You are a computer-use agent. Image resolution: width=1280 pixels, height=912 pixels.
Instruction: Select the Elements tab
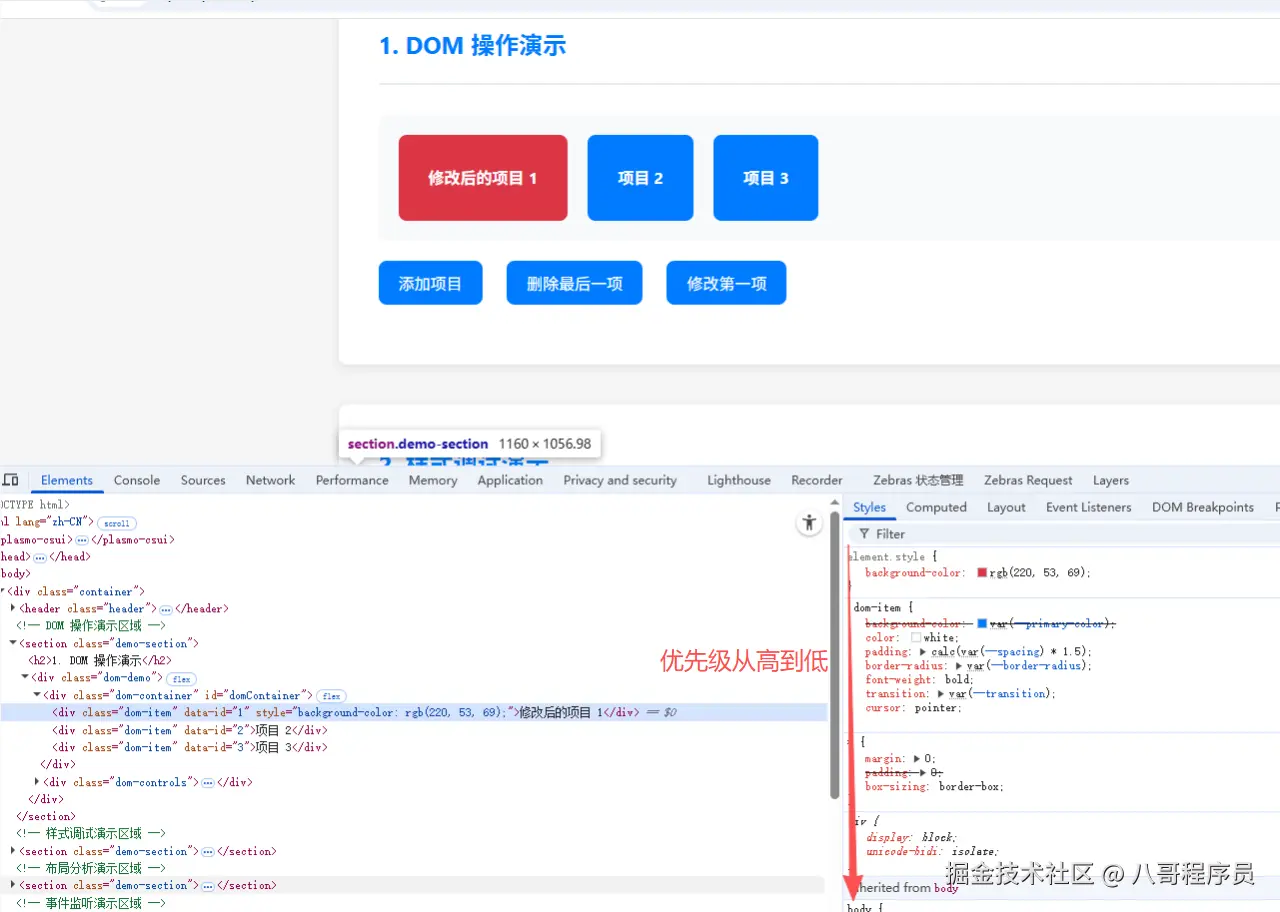click(67, 480)
